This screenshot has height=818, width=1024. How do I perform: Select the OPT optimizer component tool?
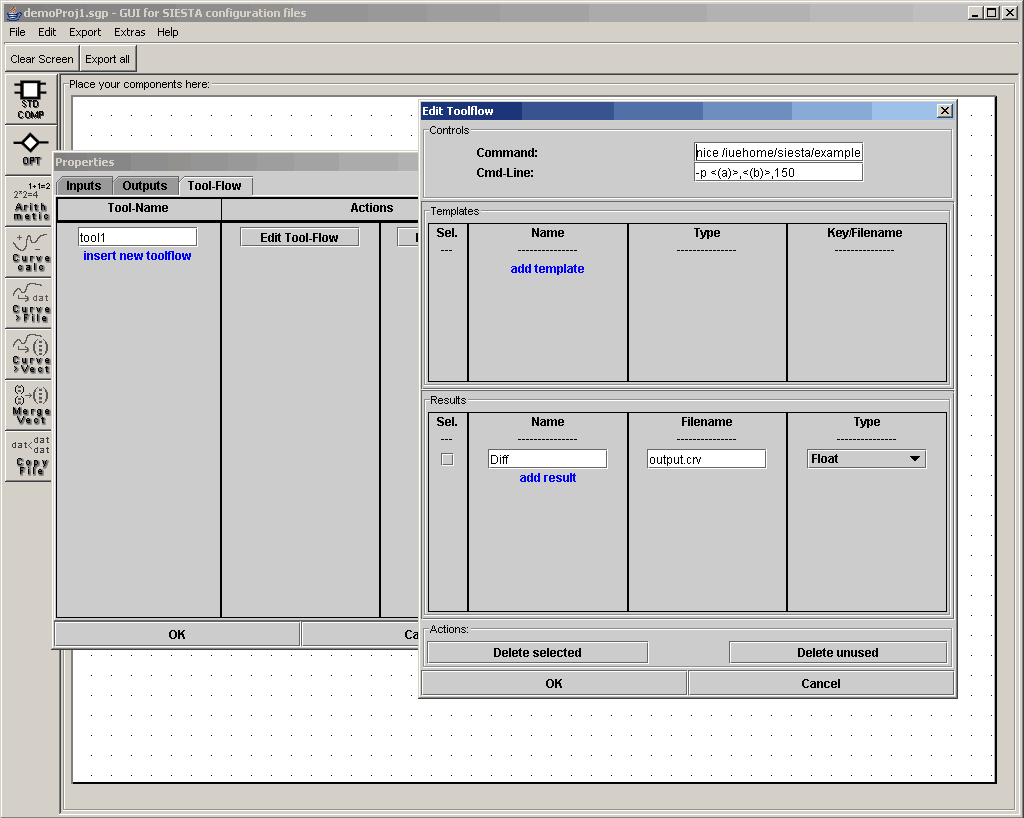coord(31,149)
